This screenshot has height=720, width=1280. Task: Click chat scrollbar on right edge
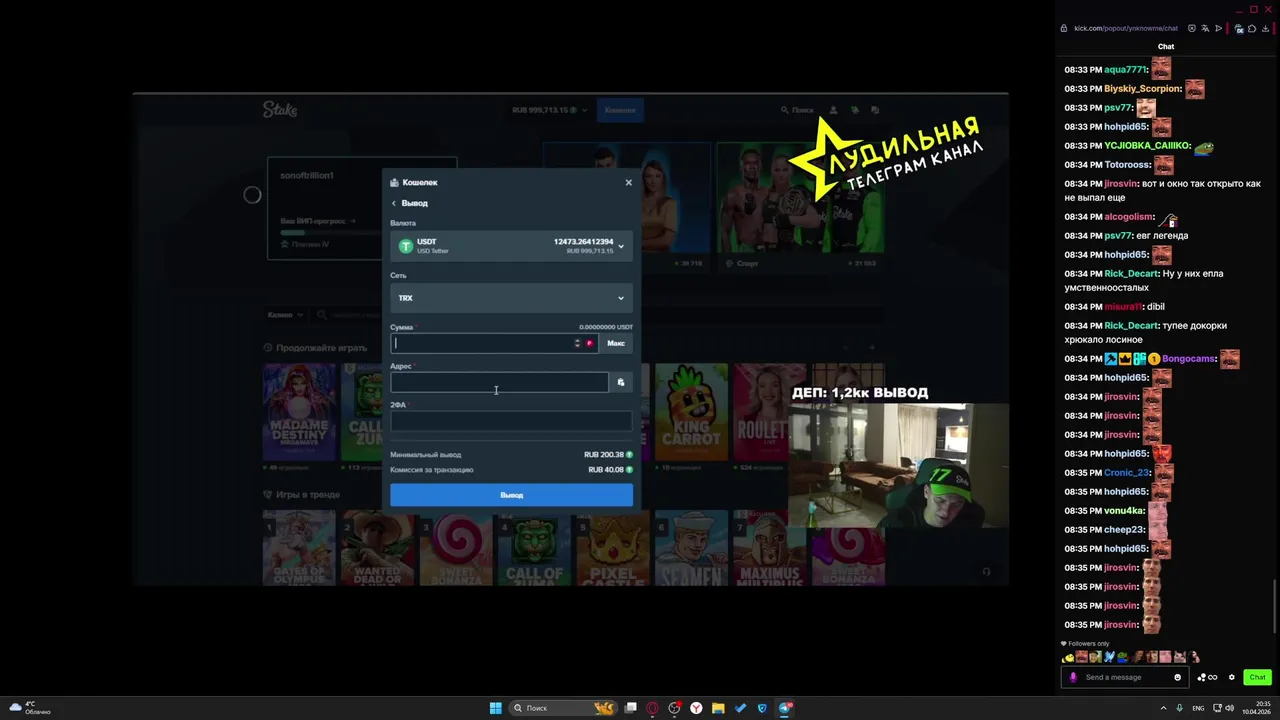pyautogui.click(x=1274, y=606)
